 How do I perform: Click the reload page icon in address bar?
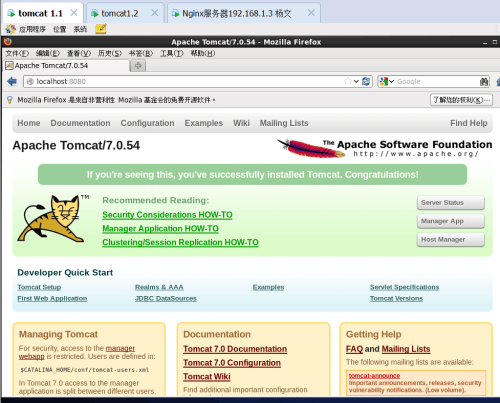[366, 81]
